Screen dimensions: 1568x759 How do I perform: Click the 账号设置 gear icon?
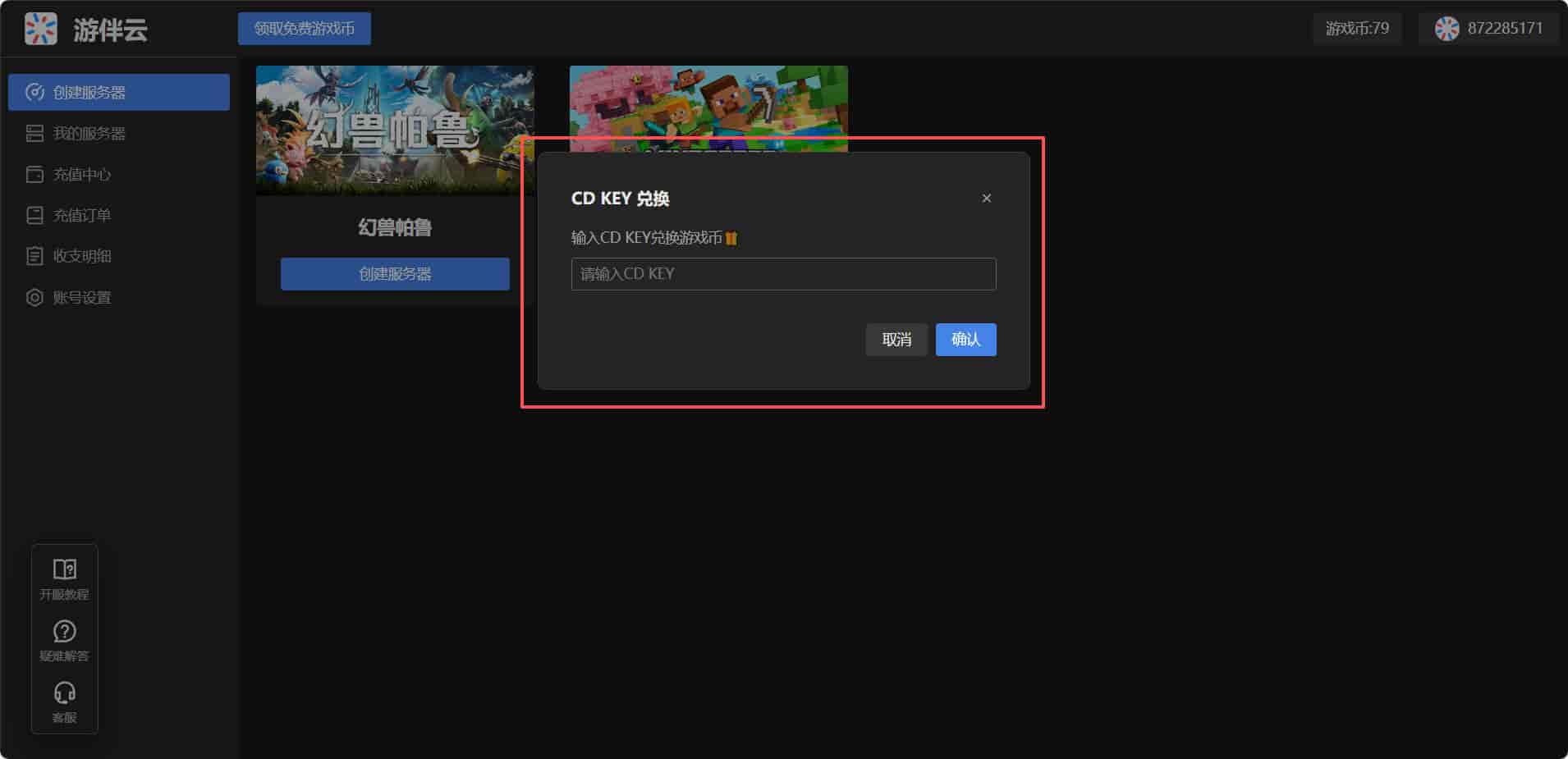point(34,297)
